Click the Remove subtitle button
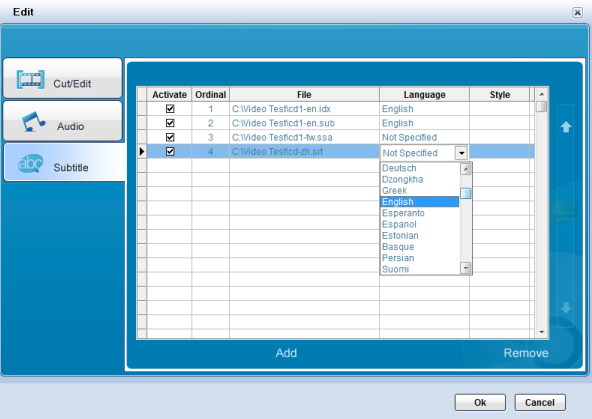Image resolution: width=592 pixels, height=419 pixels. (x=526, y=353)
